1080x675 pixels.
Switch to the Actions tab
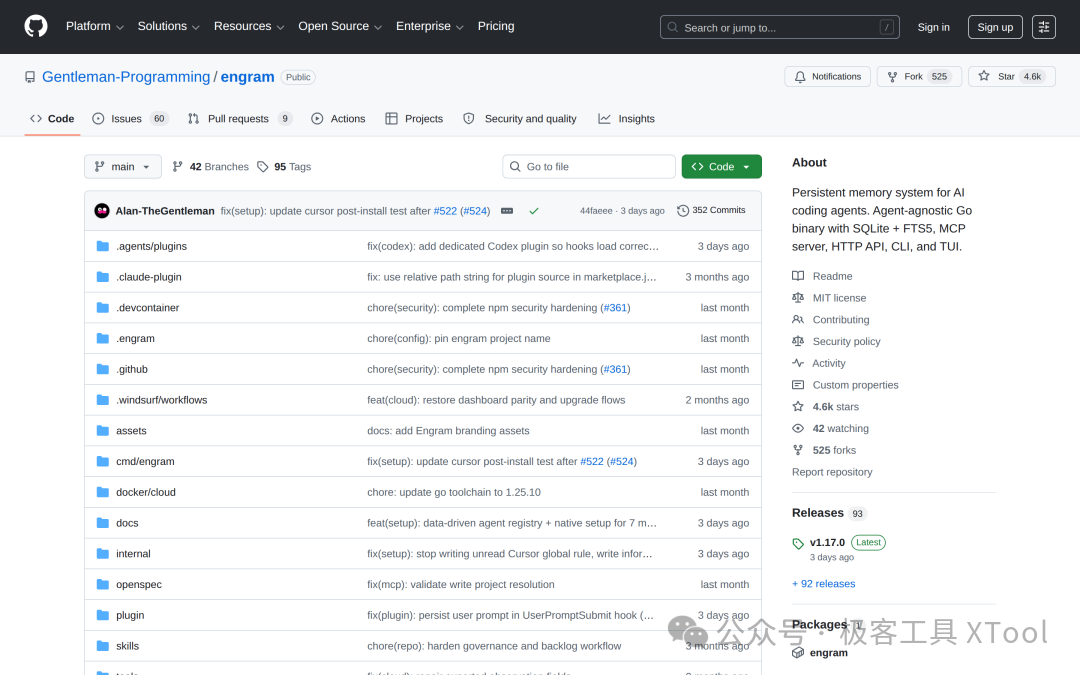pyautogui.click(x=338, y=118)
